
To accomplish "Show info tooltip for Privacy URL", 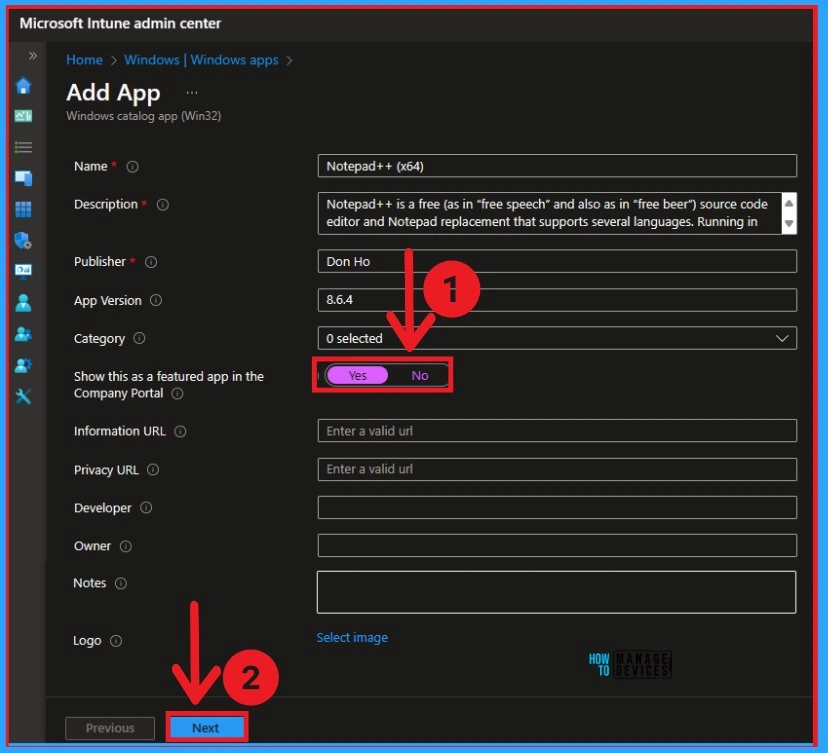I will [153, 469].
